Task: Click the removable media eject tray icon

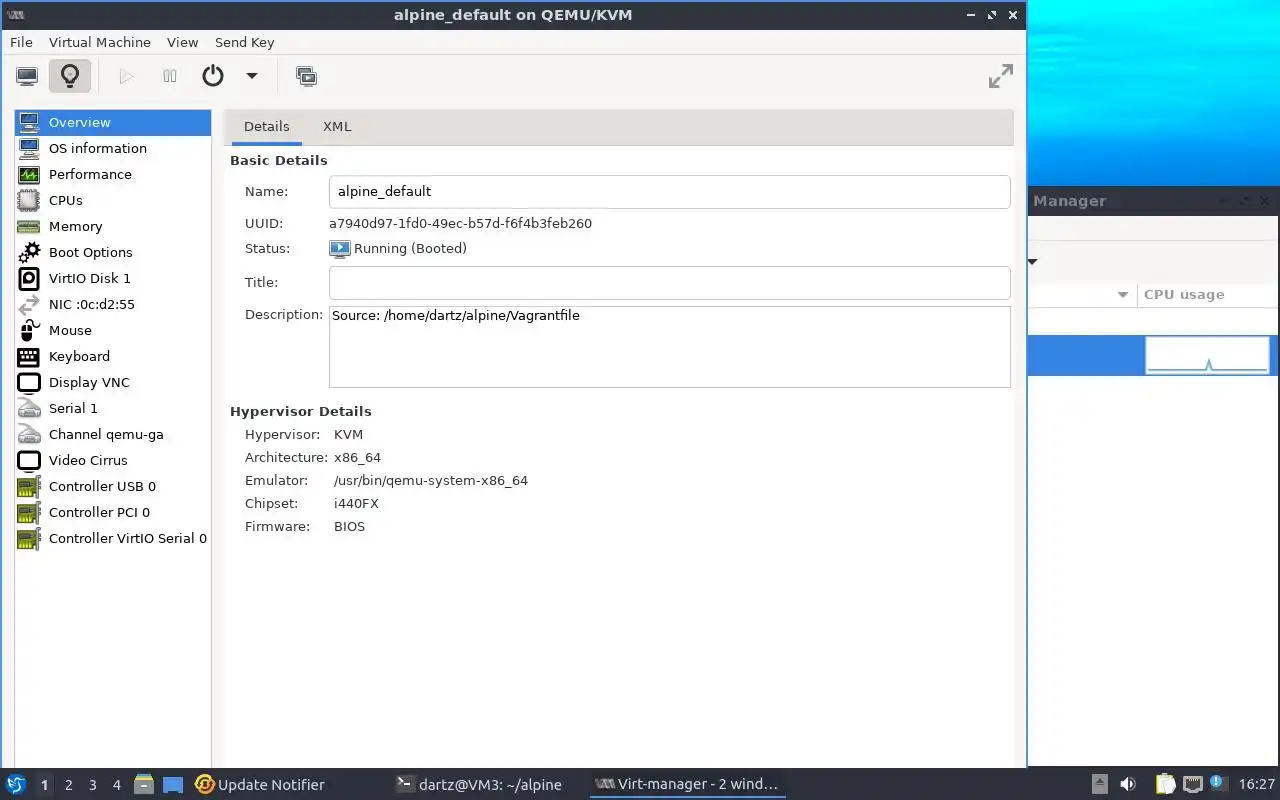Action: (x=1099, y=784)
